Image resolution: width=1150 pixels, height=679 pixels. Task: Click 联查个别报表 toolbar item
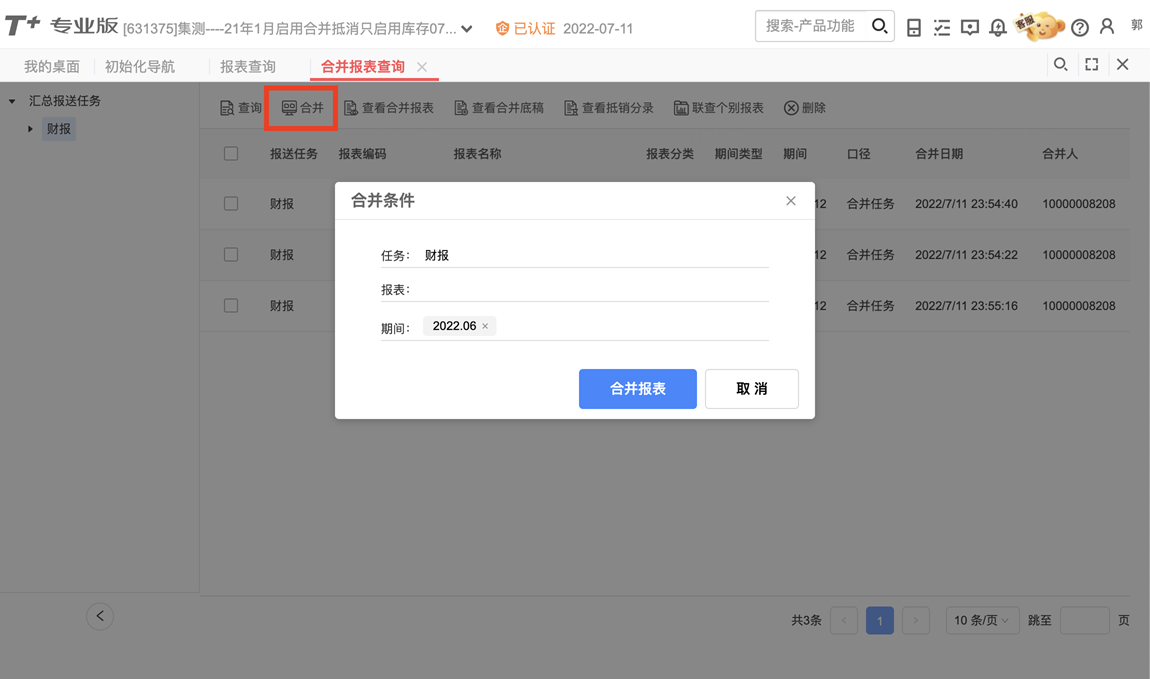click(x=719, y=108)
